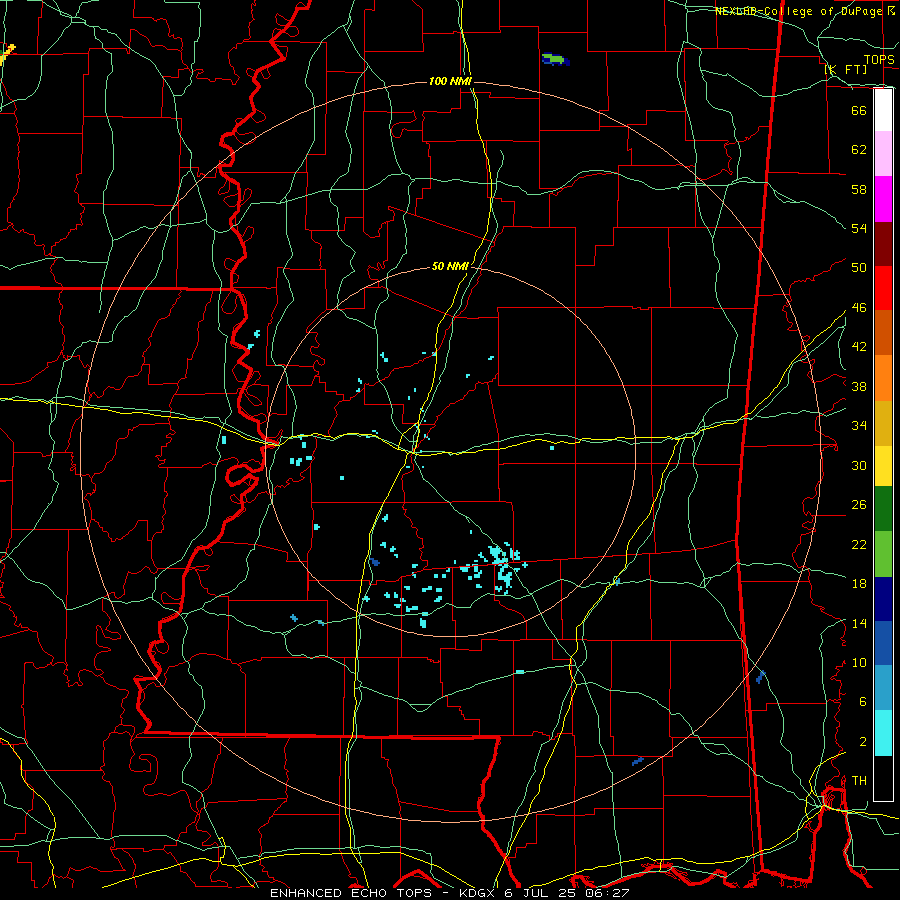
Task: Select the dark green legend swatch
Action: pyautogui.click(x=883, y=509)
